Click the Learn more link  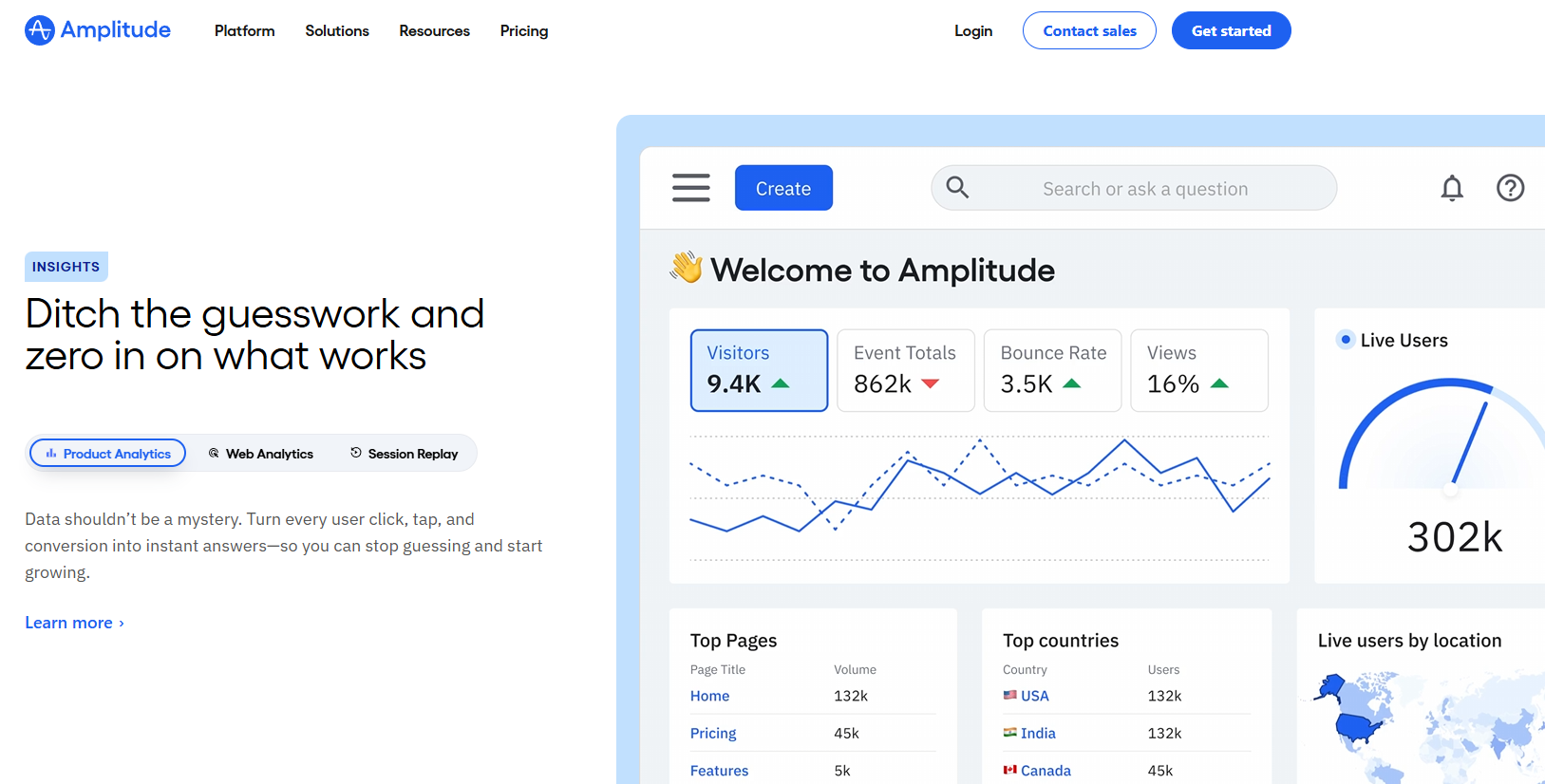74,623
